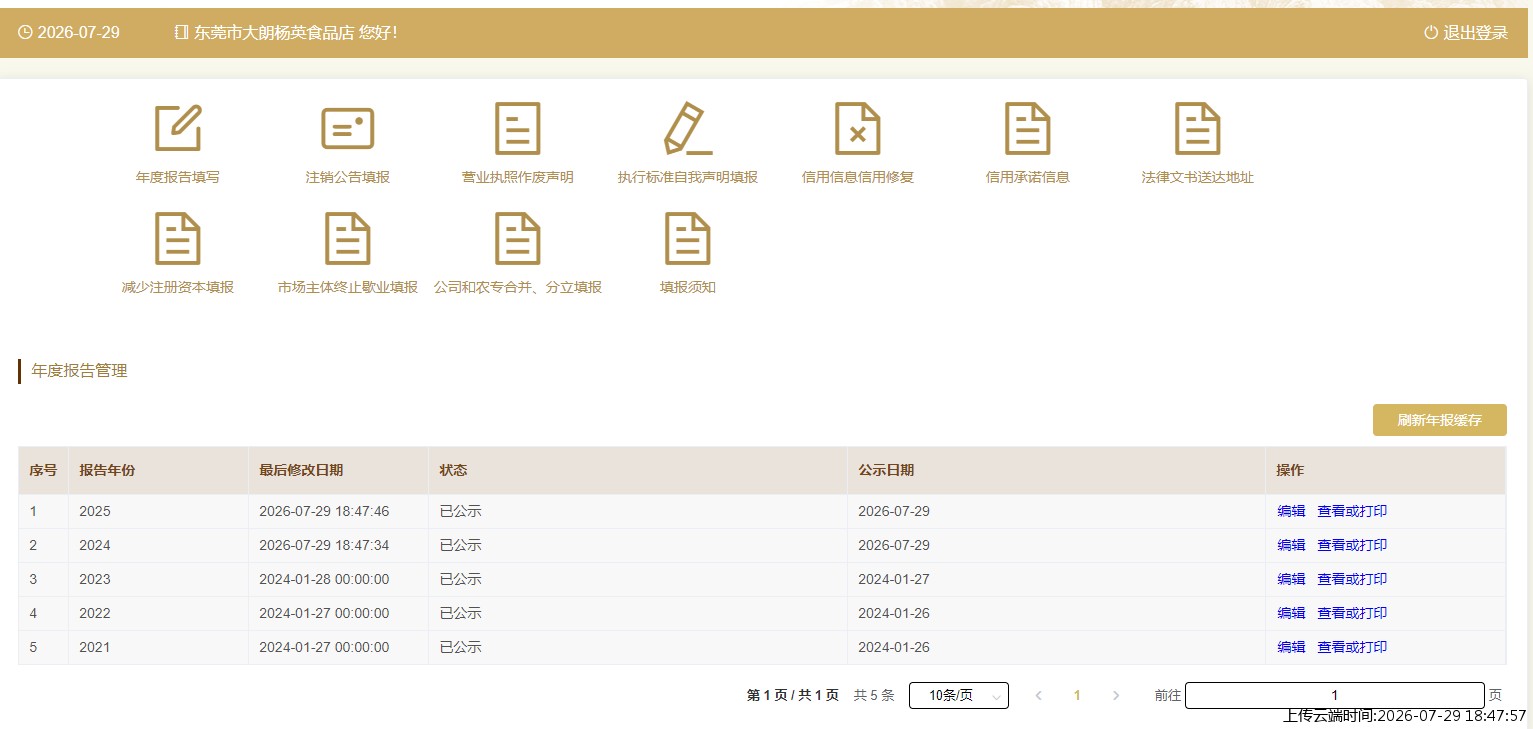Image resolution: width=1533 pixels, height=729 pixels.
Task: Go to next page arrow
Action: (x=1116, y=695)
